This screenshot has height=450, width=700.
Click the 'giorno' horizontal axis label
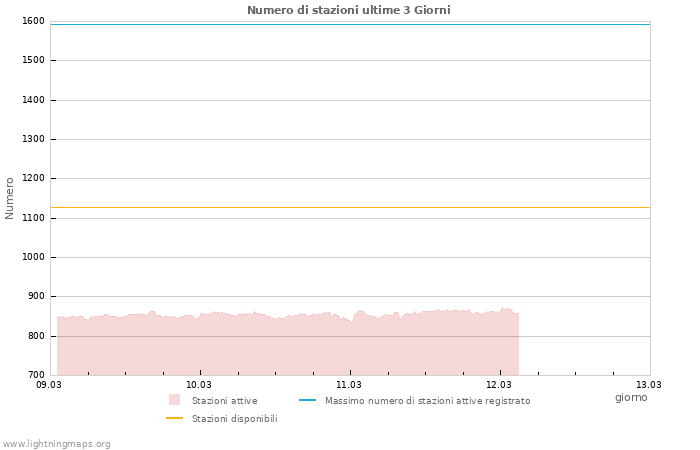point(630,397)
